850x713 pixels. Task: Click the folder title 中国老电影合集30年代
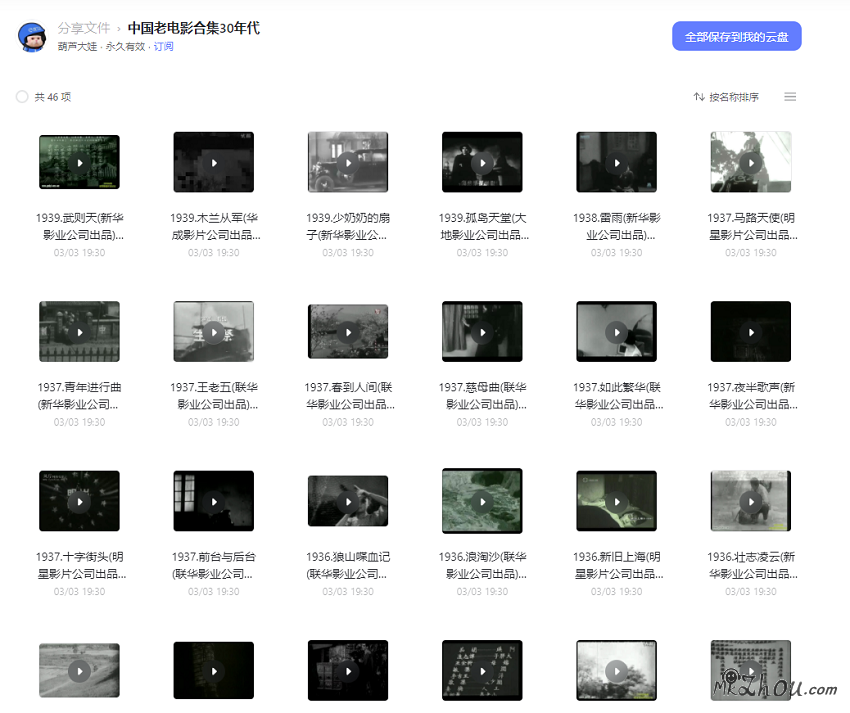point(191,28)
